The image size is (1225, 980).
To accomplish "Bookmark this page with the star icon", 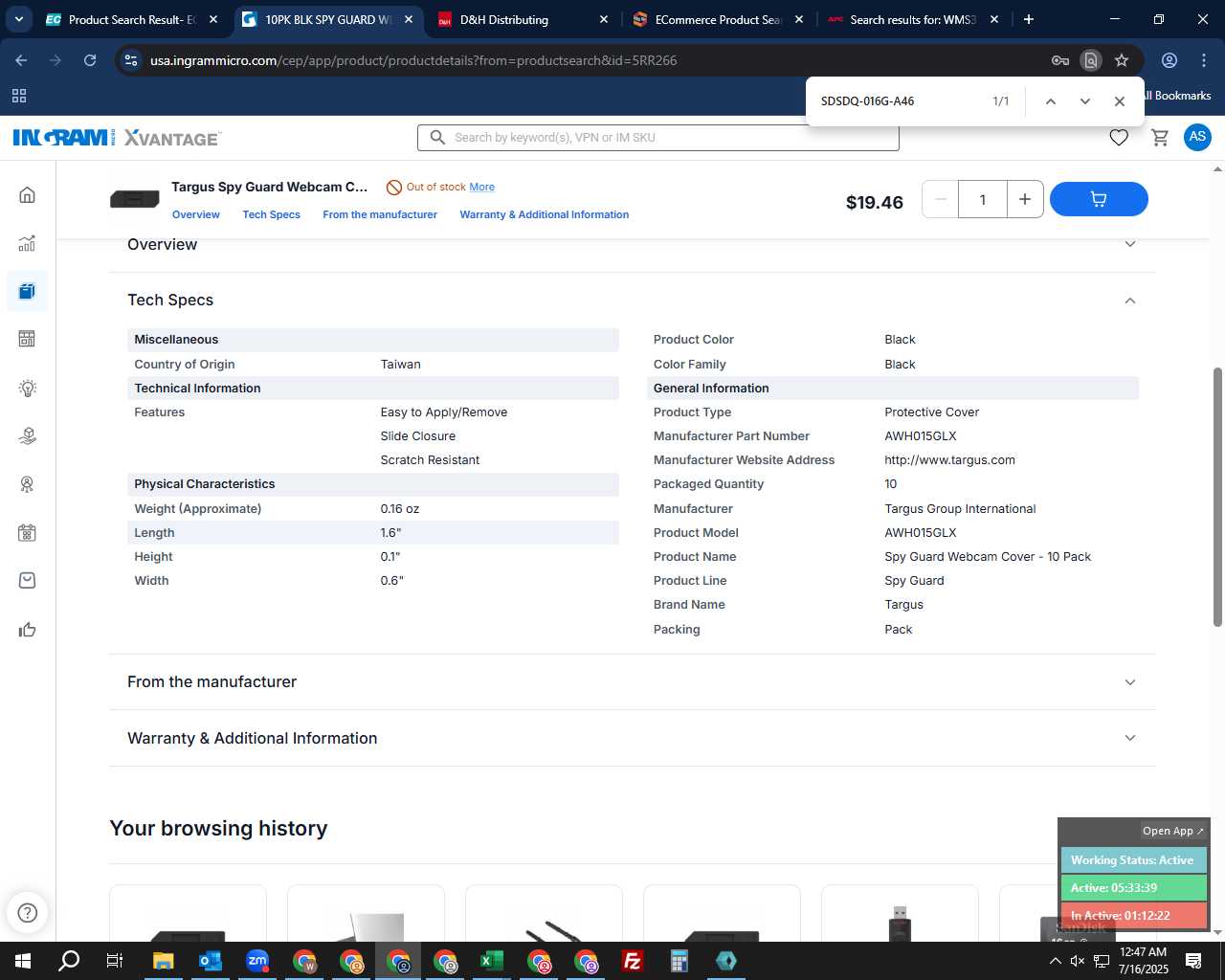I will coord(1122,60).
